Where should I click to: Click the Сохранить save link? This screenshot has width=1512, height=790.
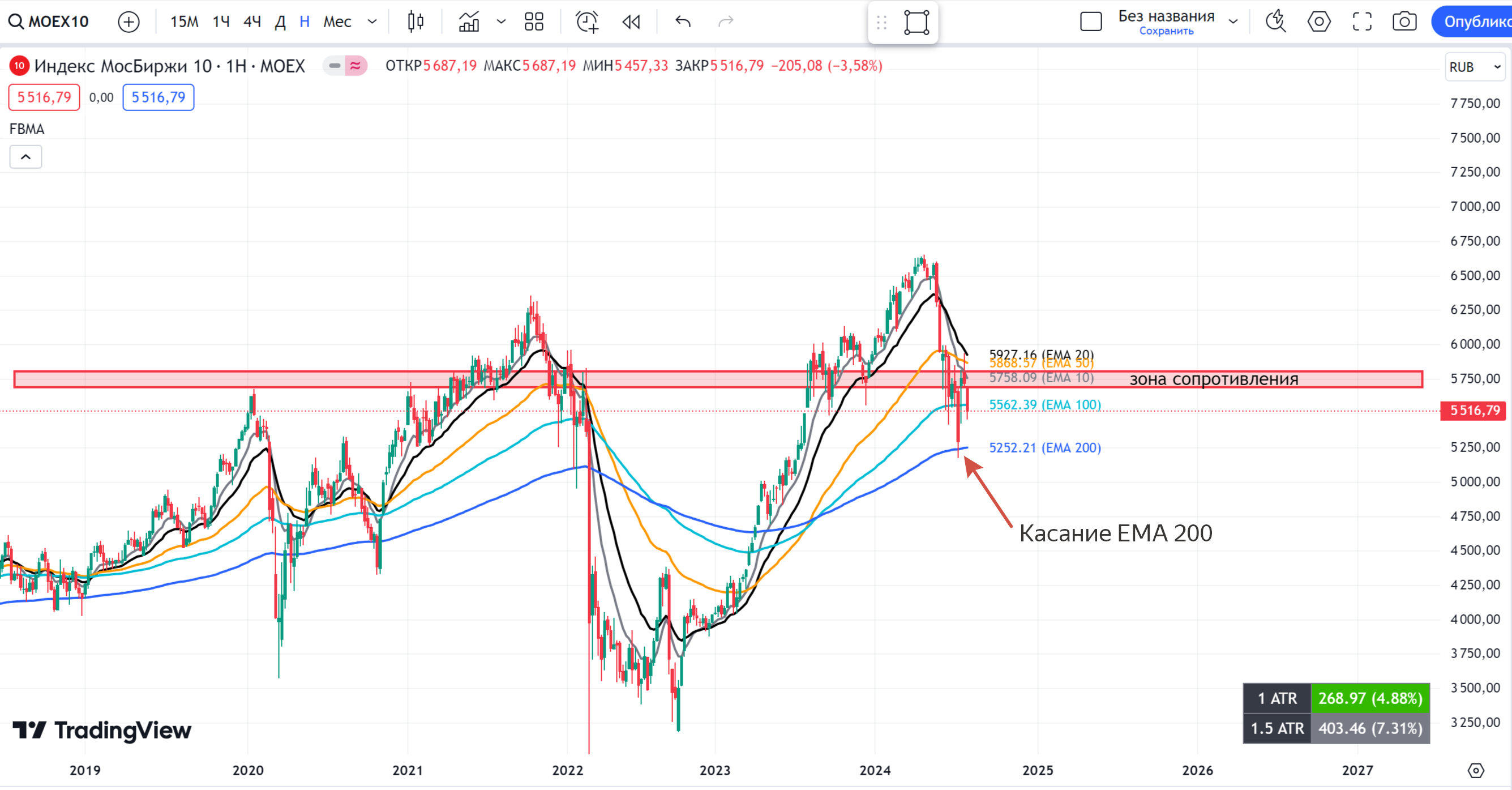(x=1166, y=31)
